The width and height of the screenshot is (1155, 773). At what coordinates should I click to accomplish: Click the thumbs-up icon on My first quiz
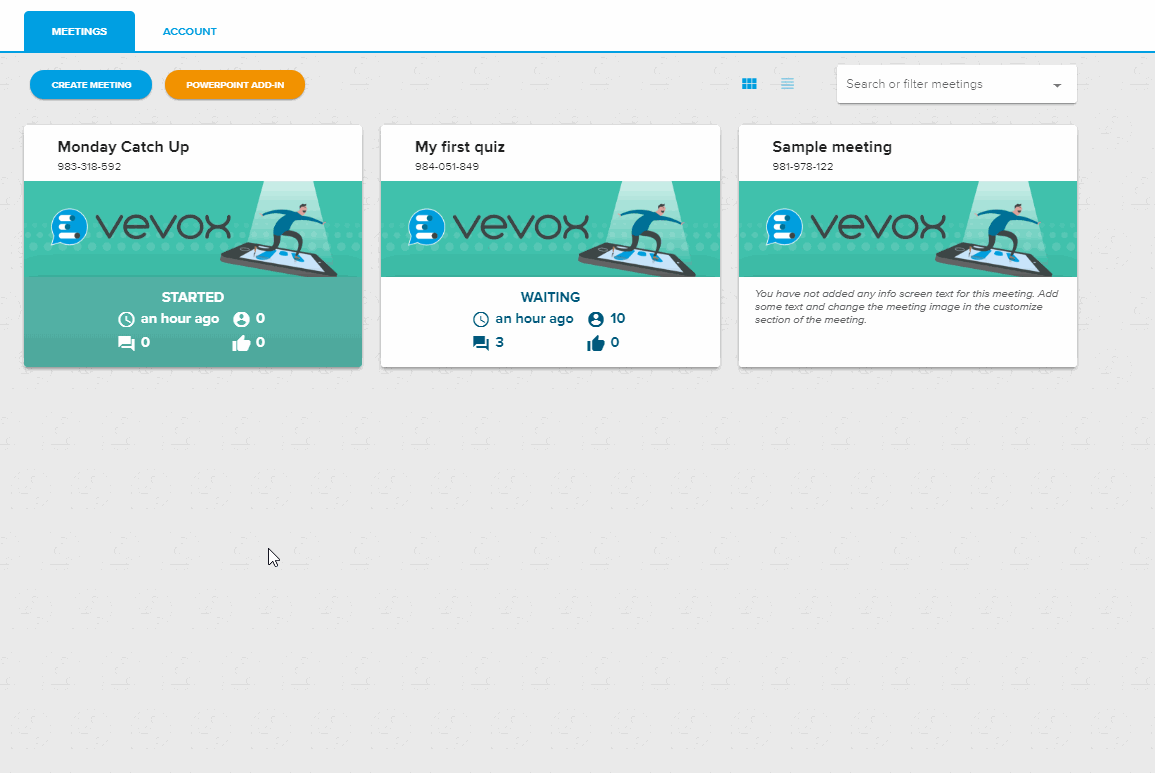coord(595,343)
